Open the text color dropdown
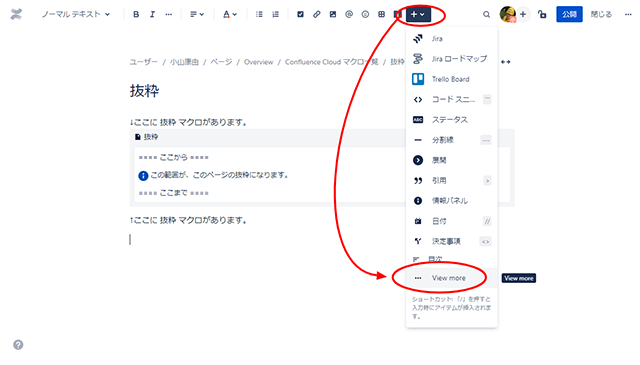The height and width of the screenshot is (365, 640). coord(229,14)
